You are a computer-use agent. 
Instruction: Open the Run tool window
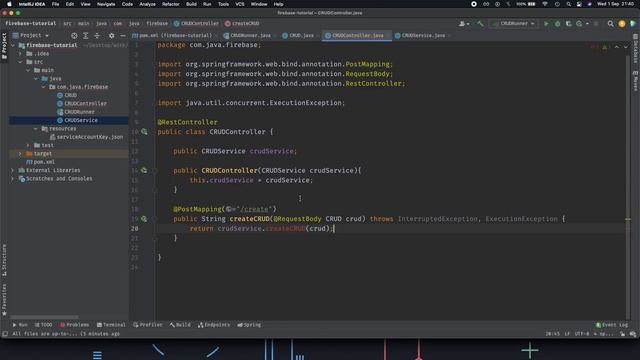tap(20, 325)
